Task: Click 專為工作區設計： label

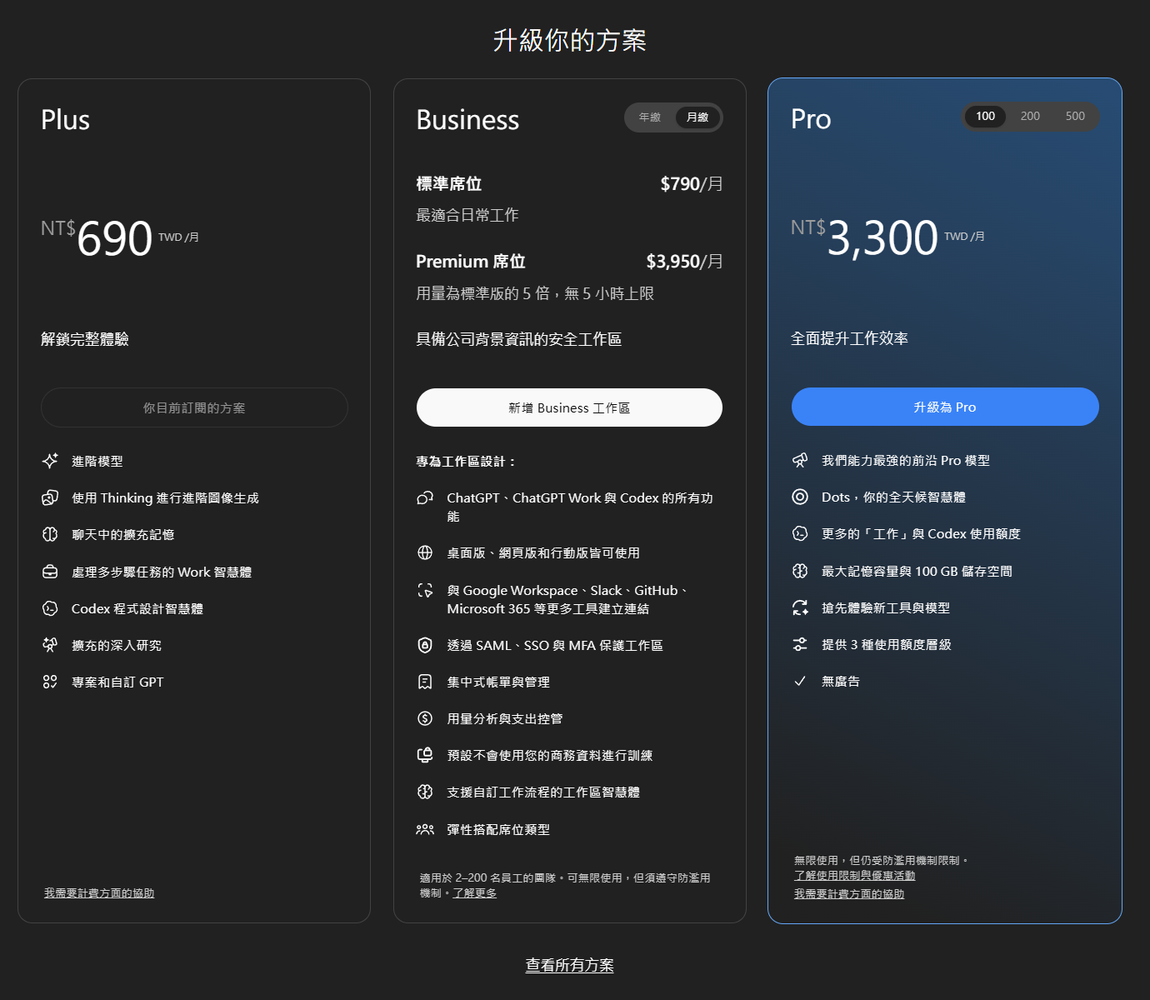Action: [x=466, y=461]
